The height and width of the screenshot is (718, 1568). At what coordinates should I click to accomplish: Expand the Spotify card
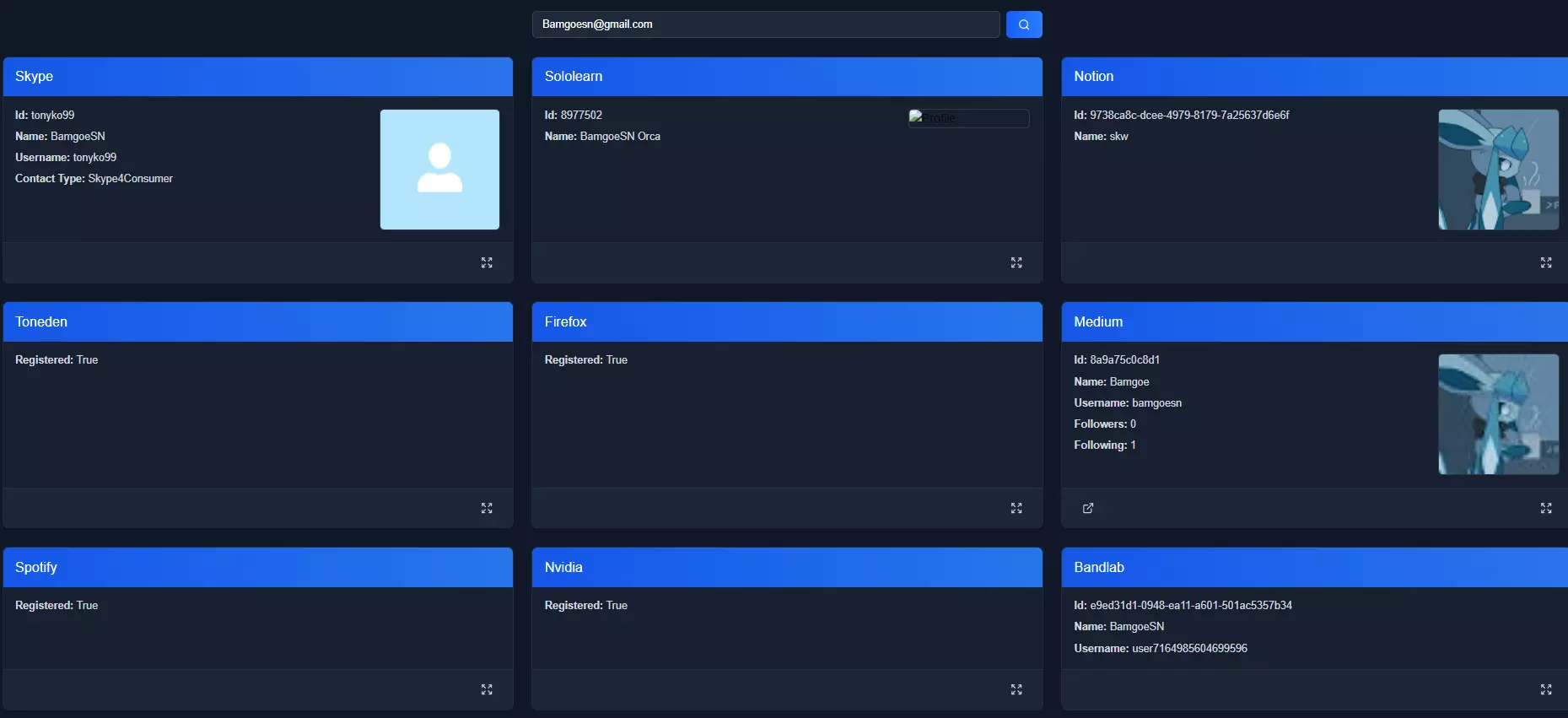click(487, 689)
